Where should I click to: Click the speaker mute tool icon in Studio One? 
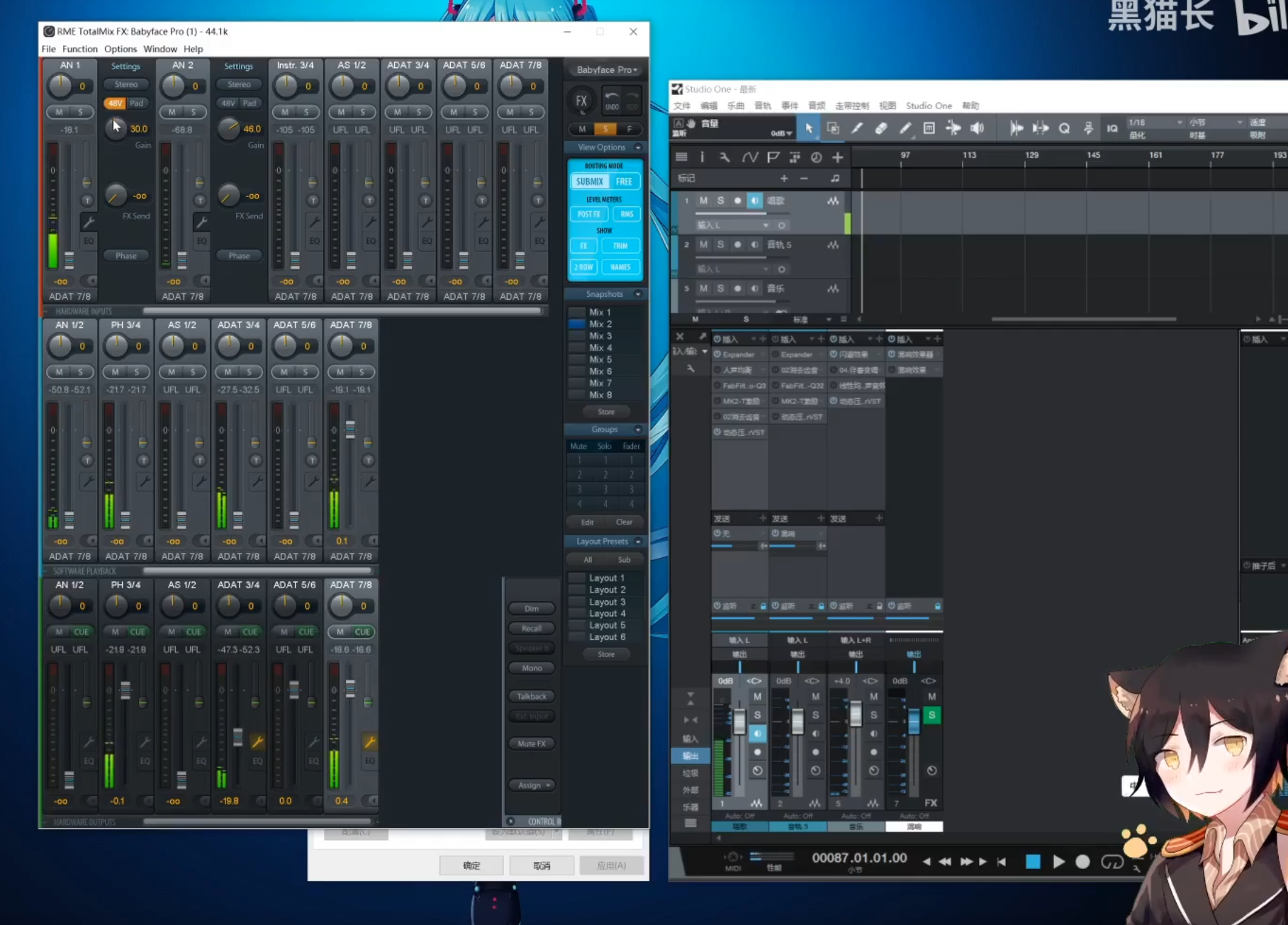(978, 128)
